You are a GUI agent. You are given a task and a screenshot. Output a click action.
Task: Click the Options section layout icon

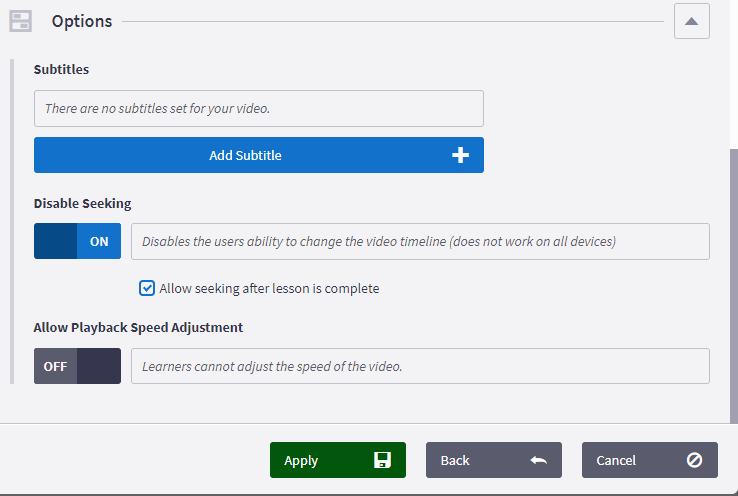[20, 21]
